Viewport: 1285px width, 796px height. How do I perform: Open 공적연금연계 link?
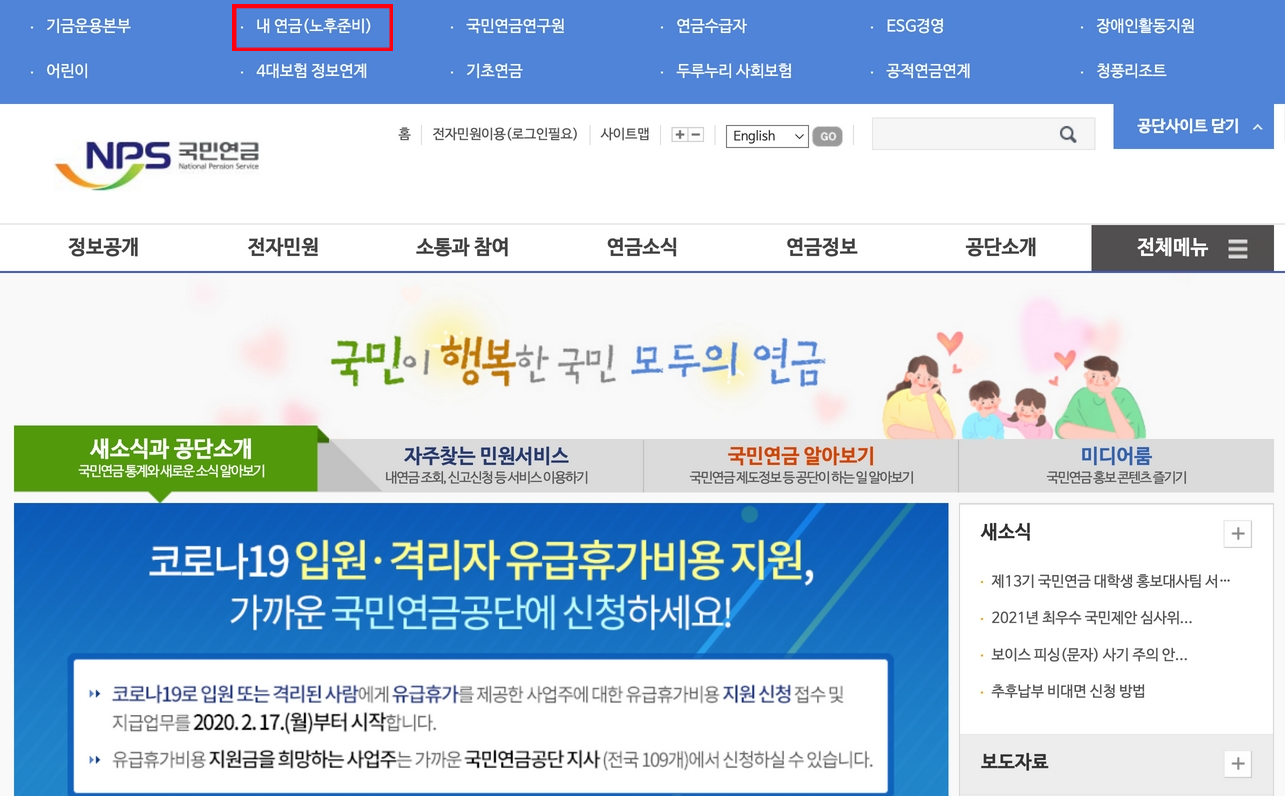click(x=928, y=71)
